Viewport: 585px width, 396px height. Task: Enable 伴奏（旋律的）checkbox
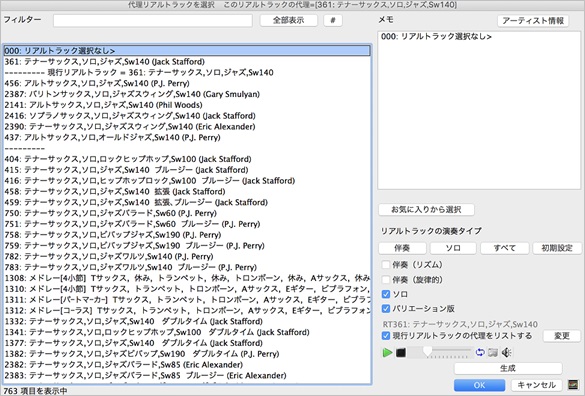tap(386, 280)
